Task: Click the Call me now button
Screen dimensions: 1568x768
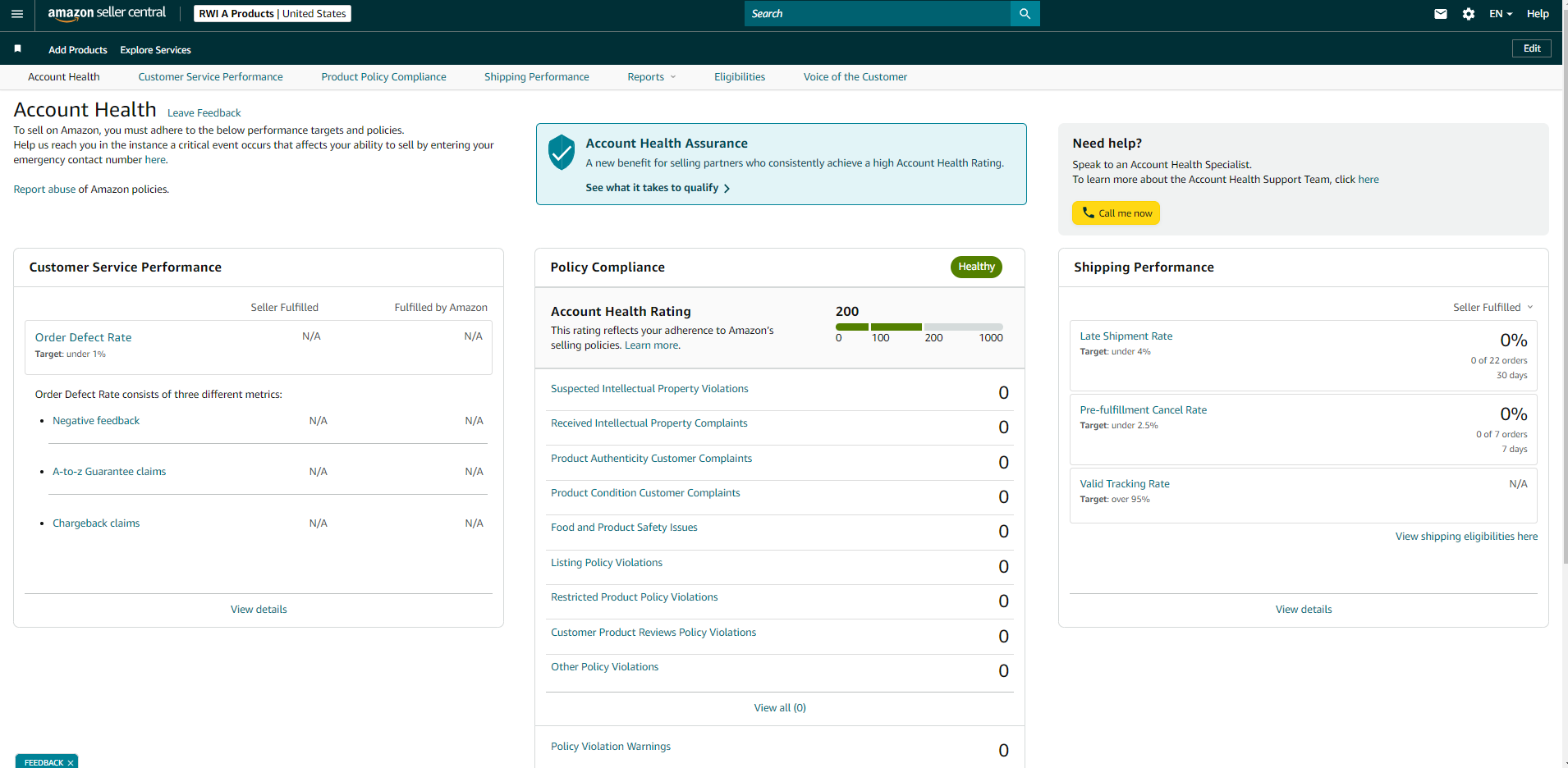Action: point(1116,213)
